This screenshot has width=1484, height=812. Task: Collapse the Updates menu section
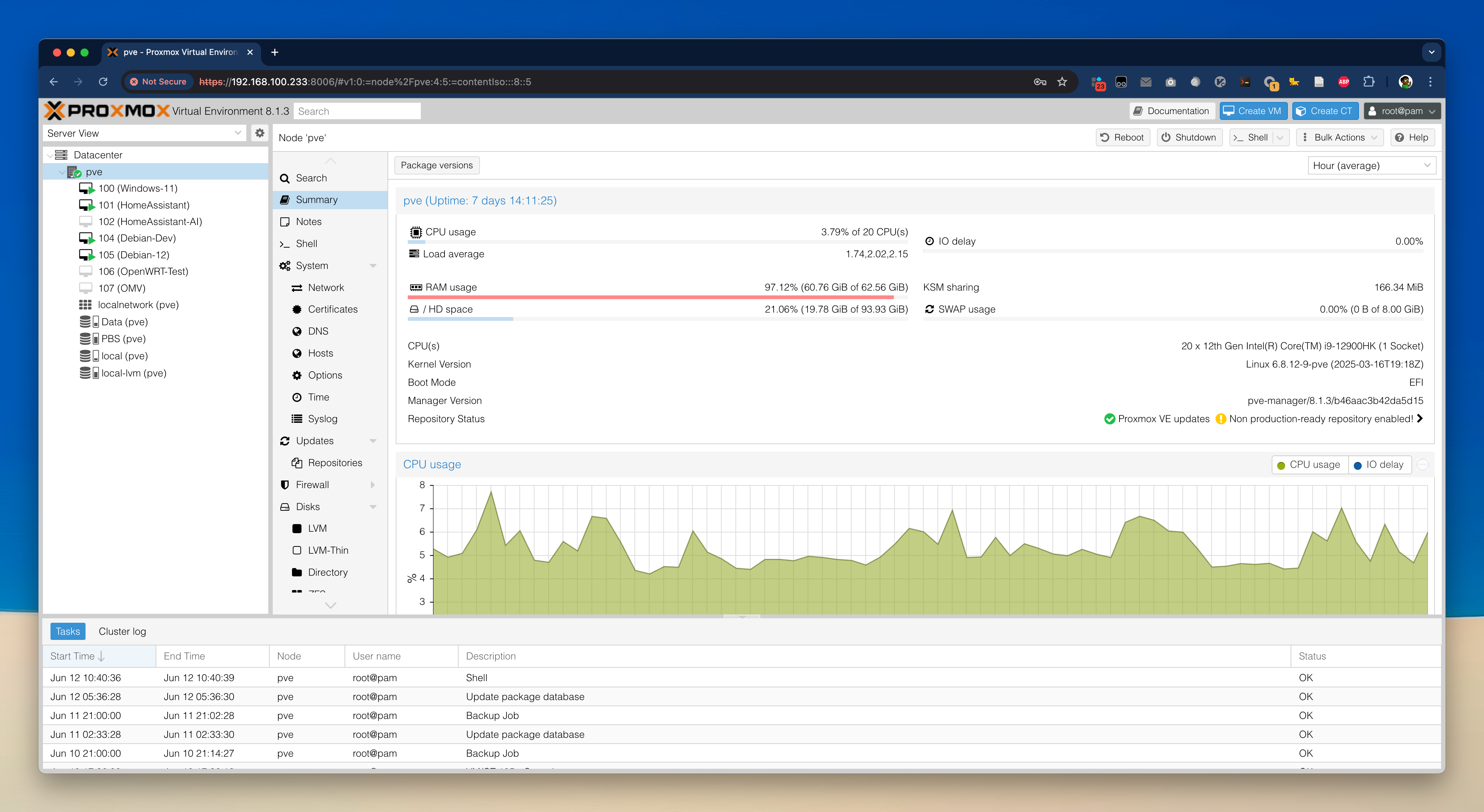click(373, 441)
